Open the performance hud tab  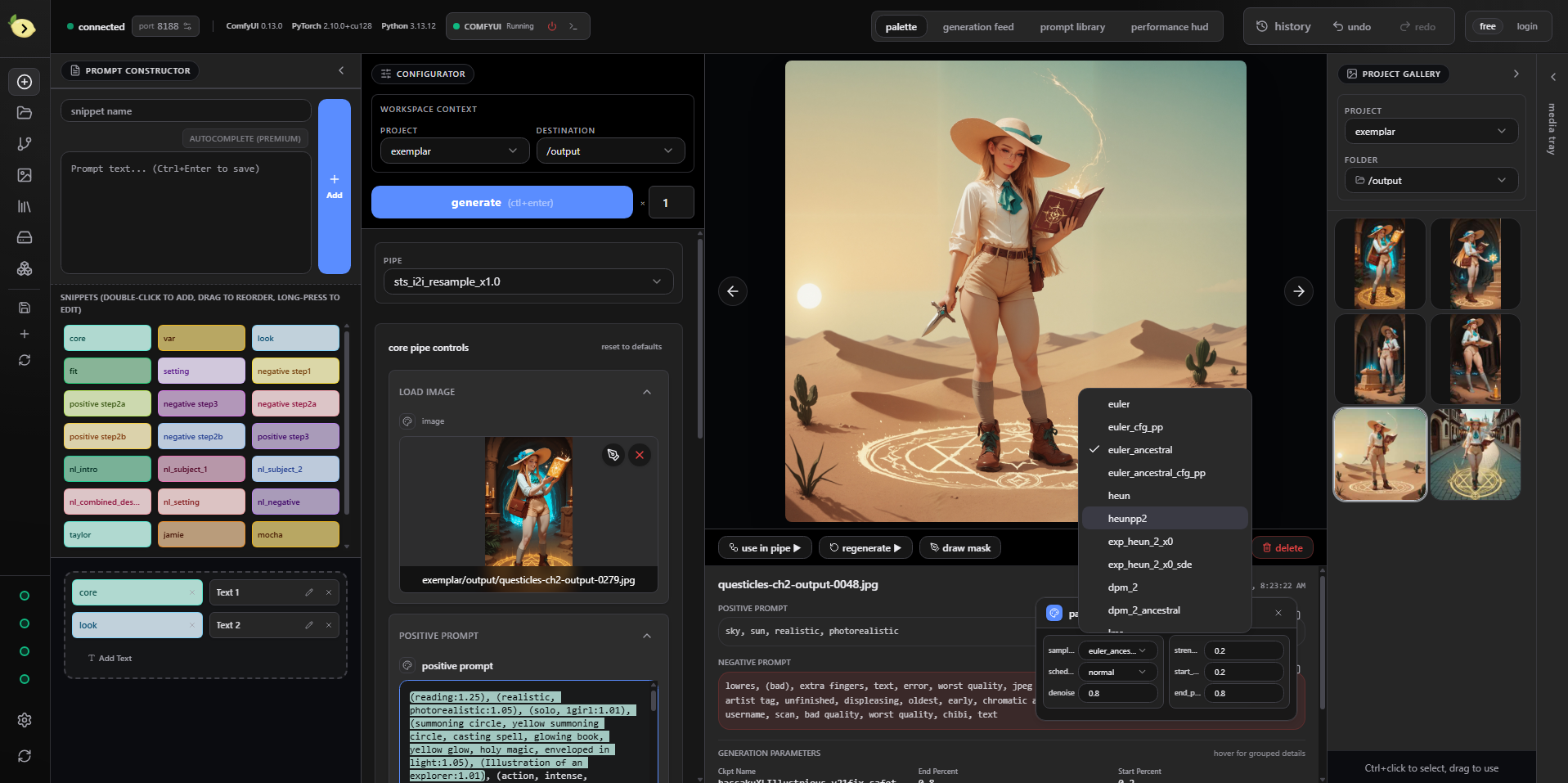[1169, 27]
